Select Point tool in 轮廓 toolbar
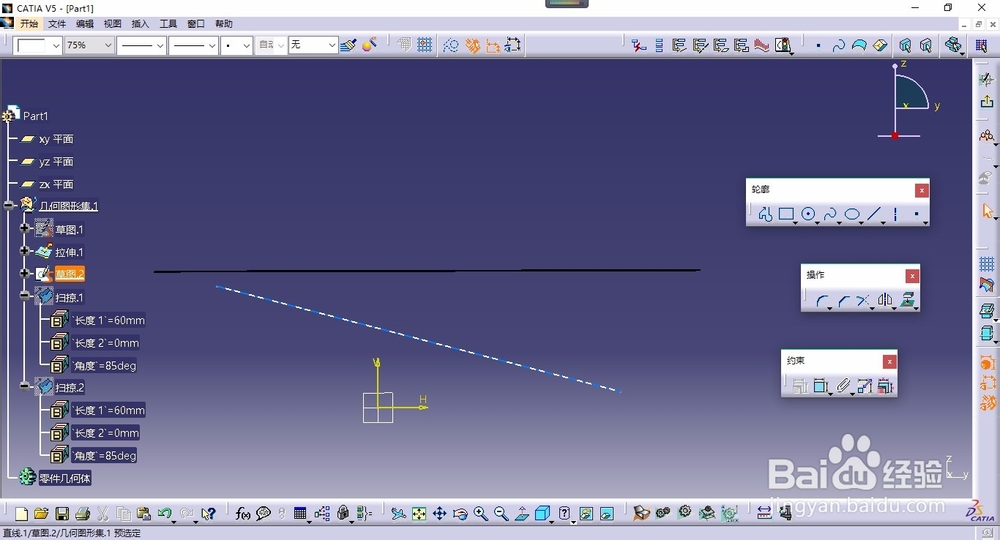Image resolution: width=1000 pixels, height=540 pixels. [x=916, y=214]
